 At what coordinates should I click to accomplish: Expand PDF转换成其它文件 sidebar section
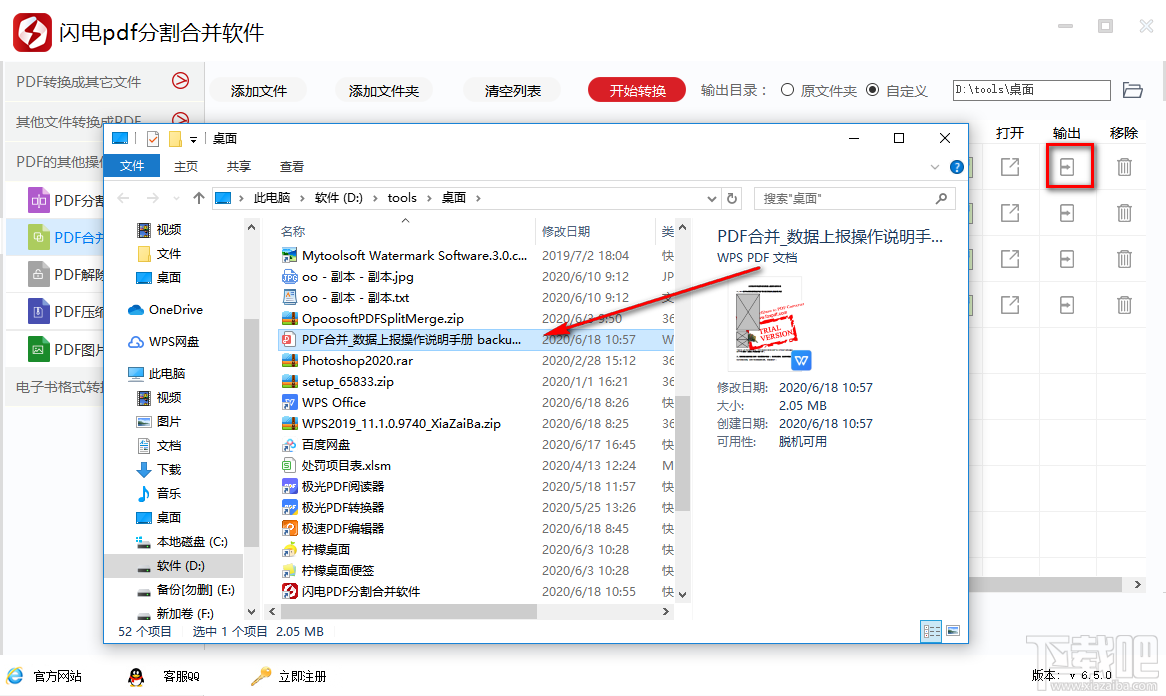pyautogui.click(x=181, y=80)
